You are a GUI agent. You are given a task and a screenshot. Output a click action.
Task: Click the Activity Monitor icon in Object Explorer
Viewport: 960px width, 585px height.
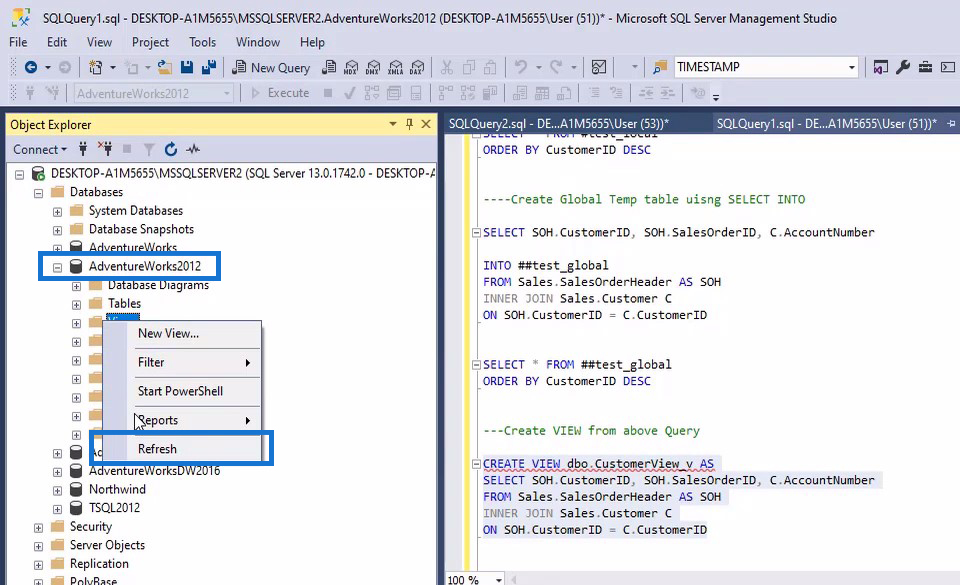click(193, 149)
